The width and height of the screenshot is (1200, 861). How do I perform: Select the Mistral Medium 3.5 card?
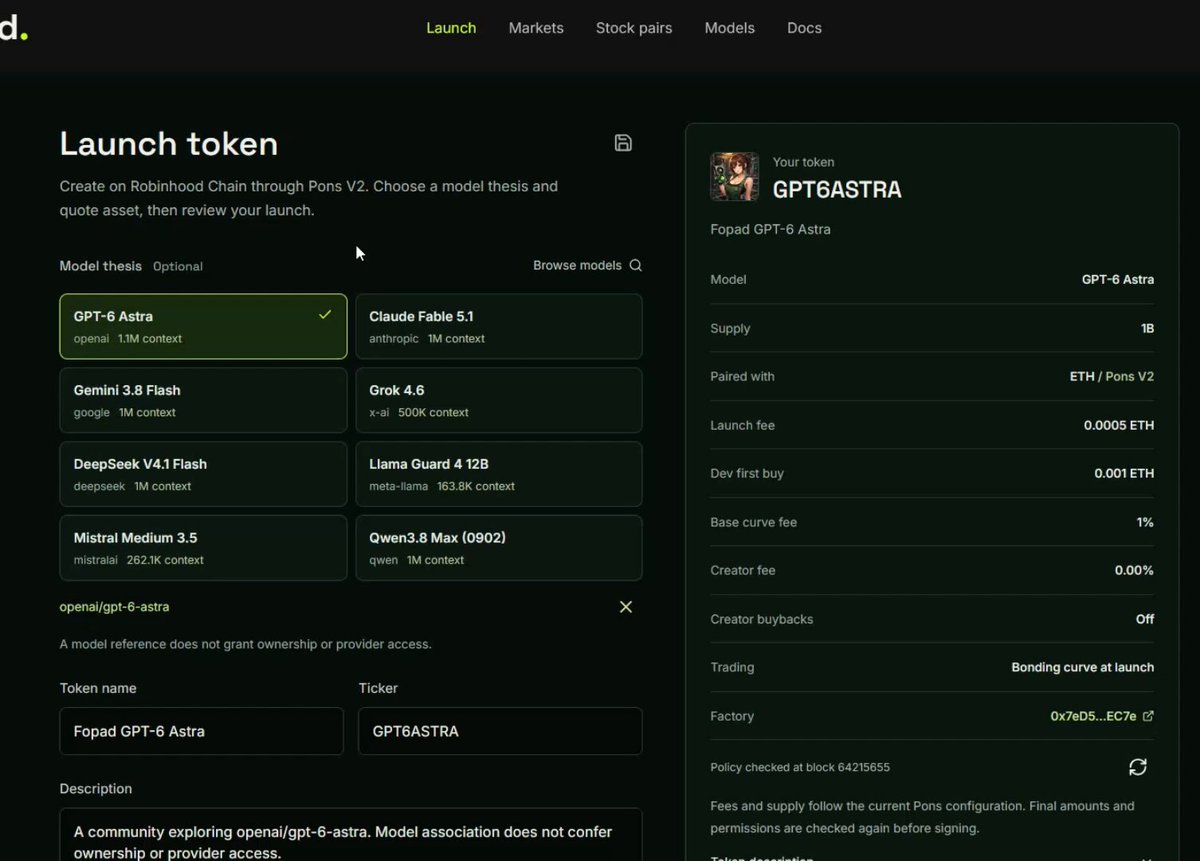pyautogui.click(x=203, y=548)
